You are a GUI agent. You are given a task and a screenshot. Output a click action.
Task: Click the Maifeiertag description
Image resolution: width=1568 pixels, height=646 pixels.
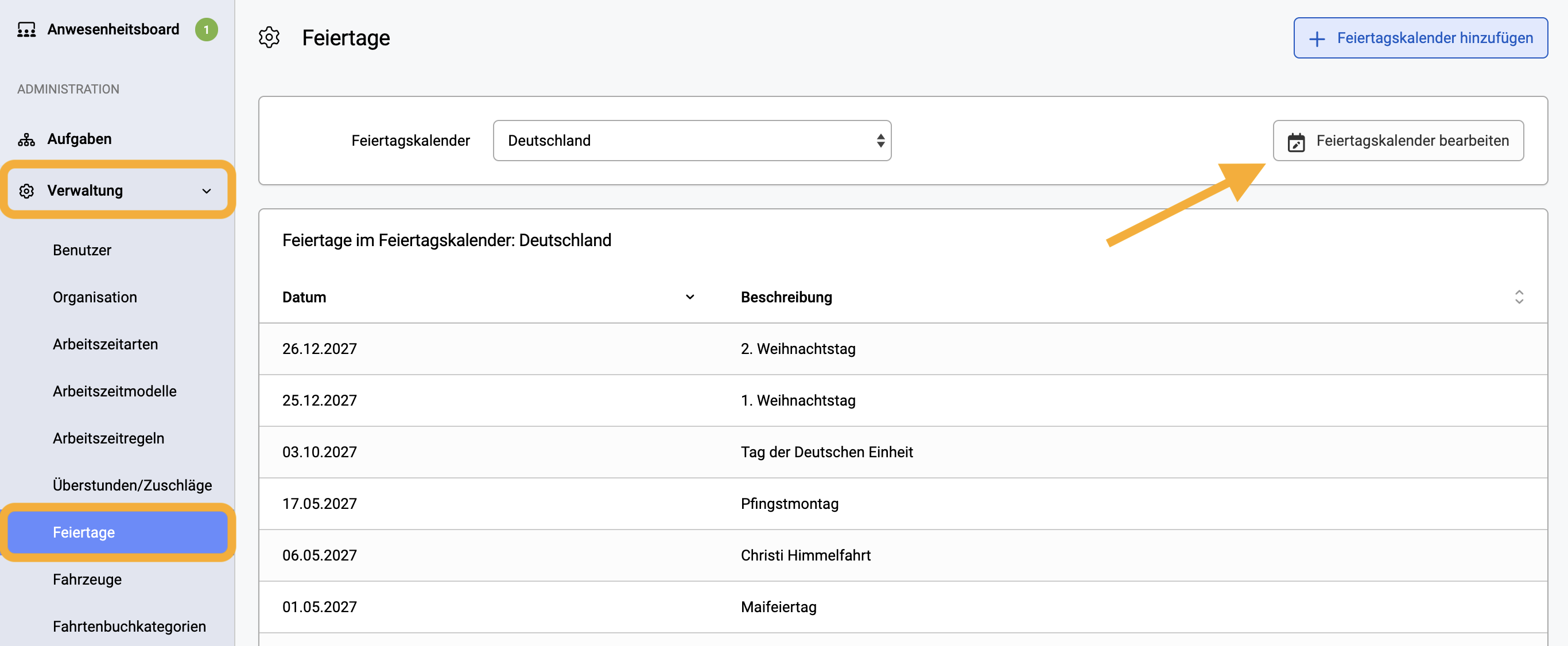[x=778, y=608]
